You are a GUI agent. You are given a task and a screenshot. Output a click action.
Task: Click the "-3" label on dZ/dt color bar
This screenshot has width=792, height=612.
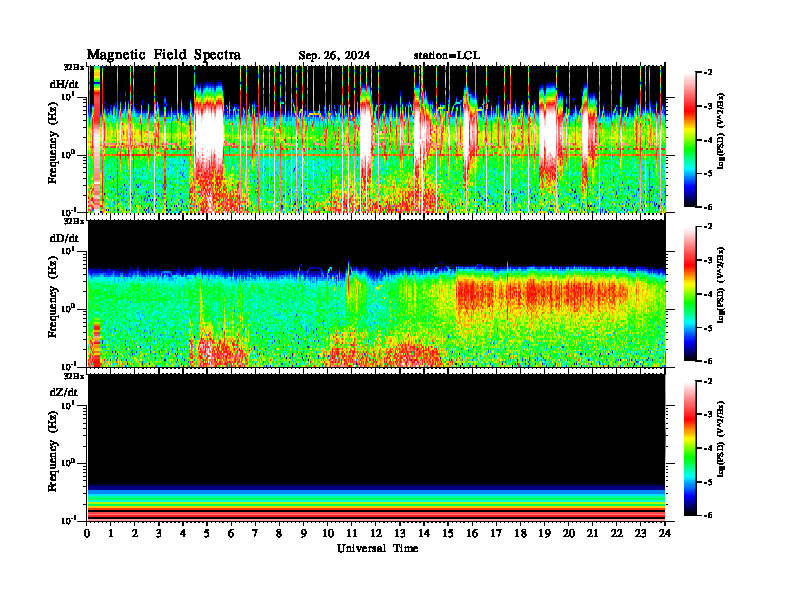tap(708, 415)
